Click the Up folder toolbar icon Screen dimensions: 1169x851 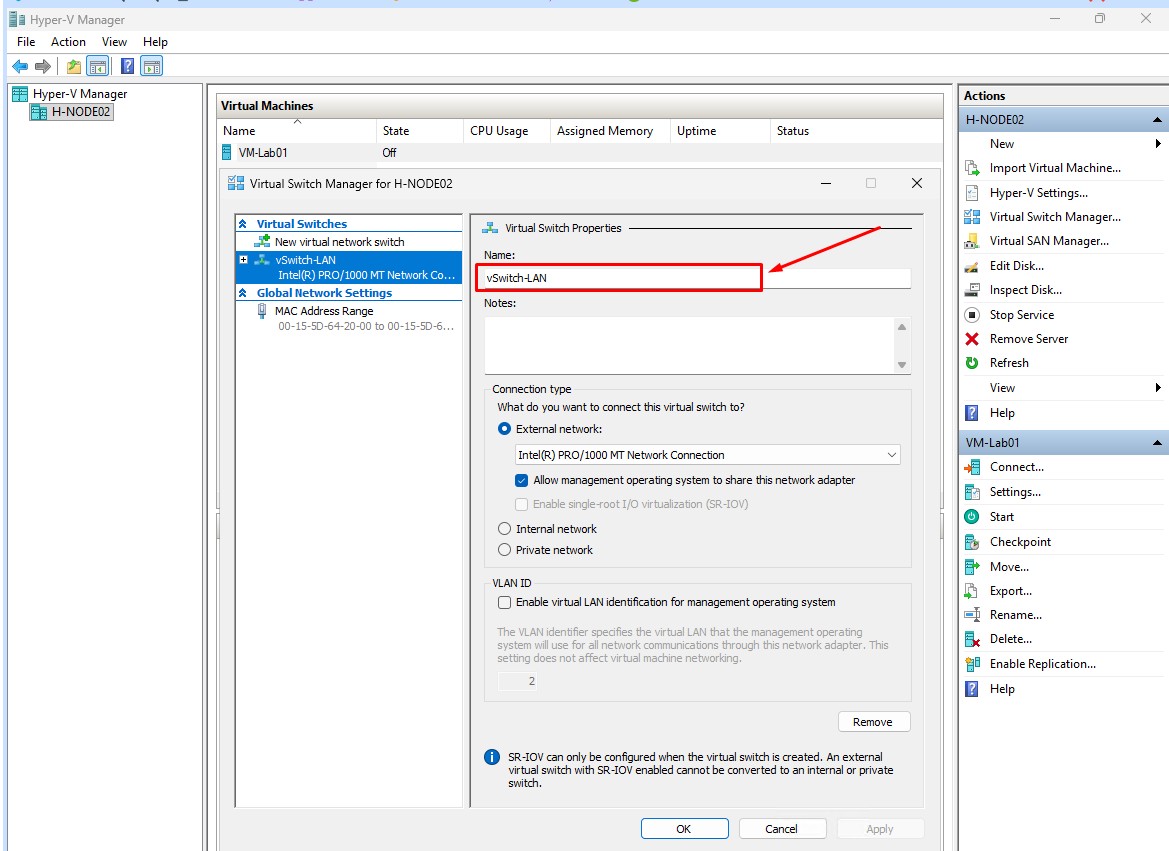point(73,66)
